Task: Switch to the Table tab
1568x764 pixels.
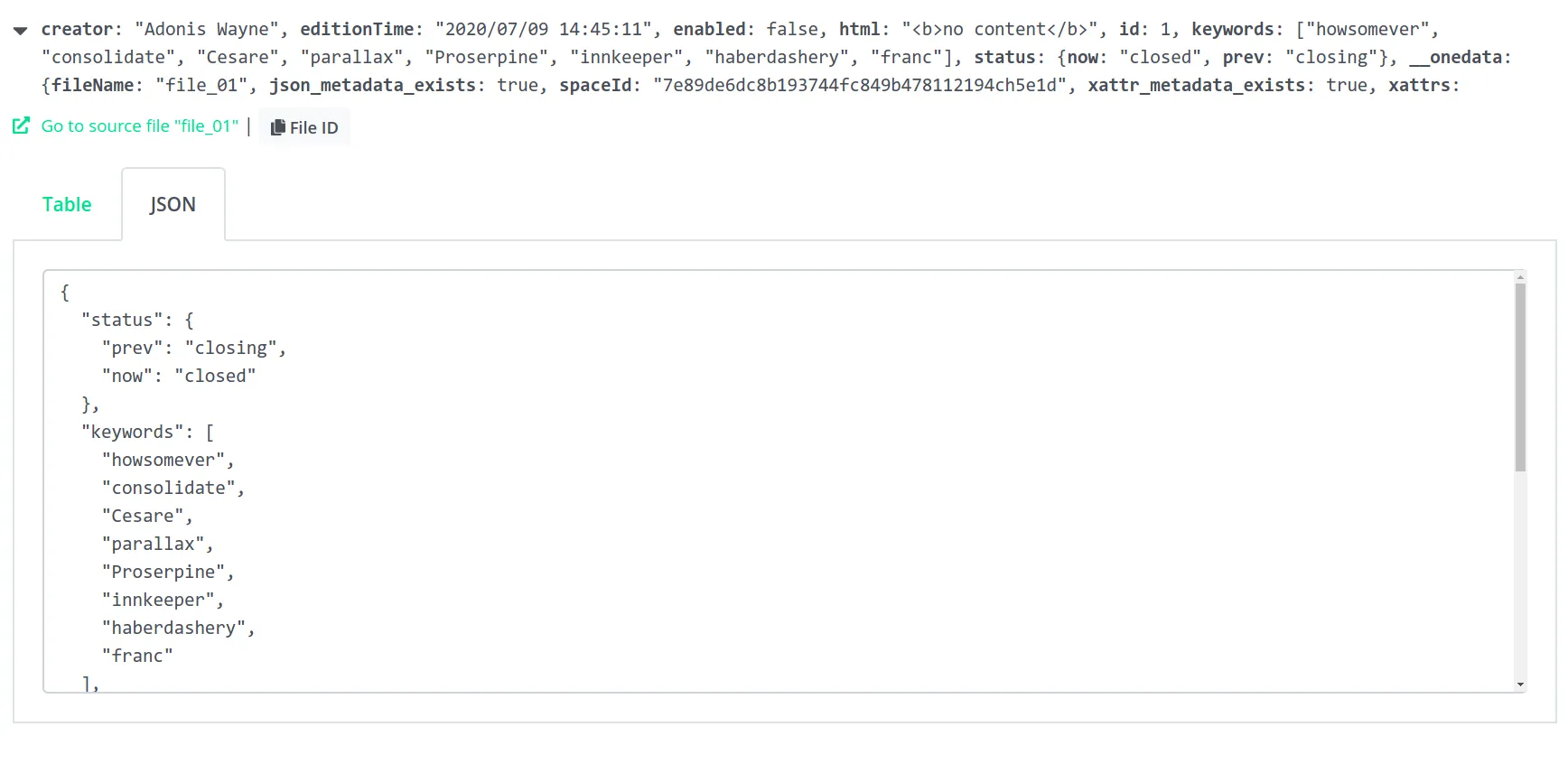Action: tap(67, 204)
